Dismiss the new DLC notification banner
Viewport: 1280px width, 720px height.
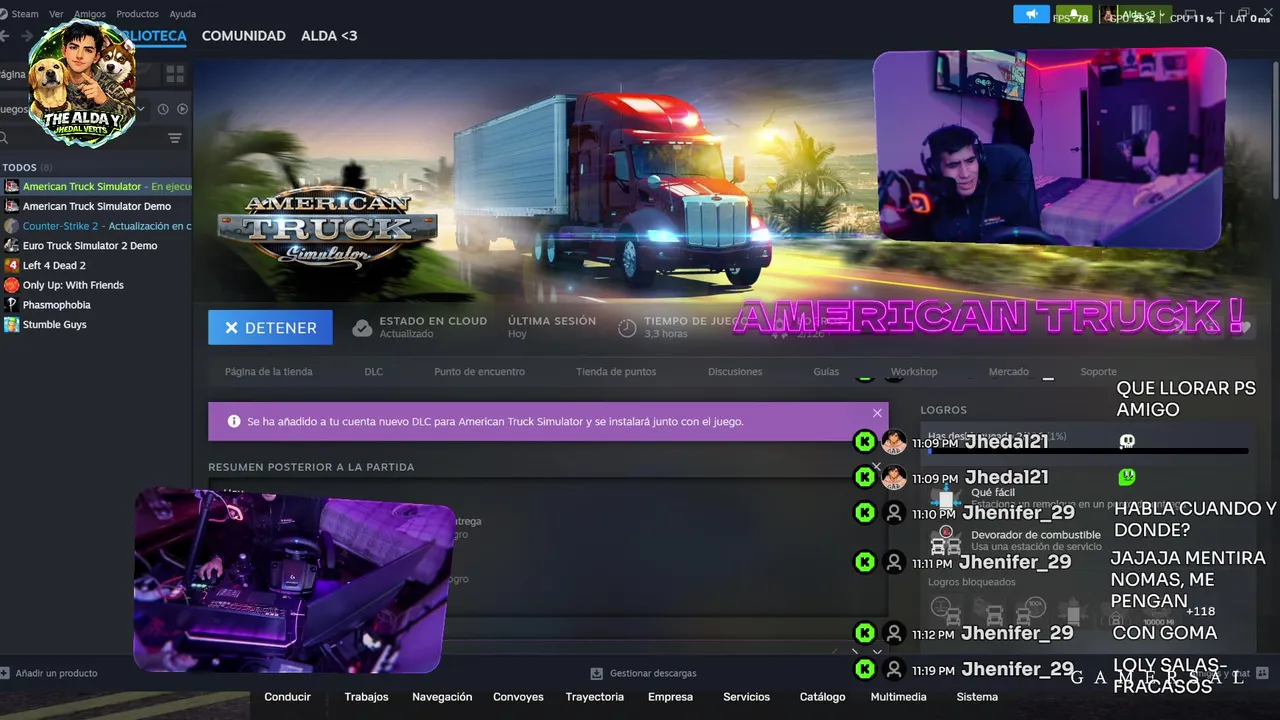click(877, 413)
